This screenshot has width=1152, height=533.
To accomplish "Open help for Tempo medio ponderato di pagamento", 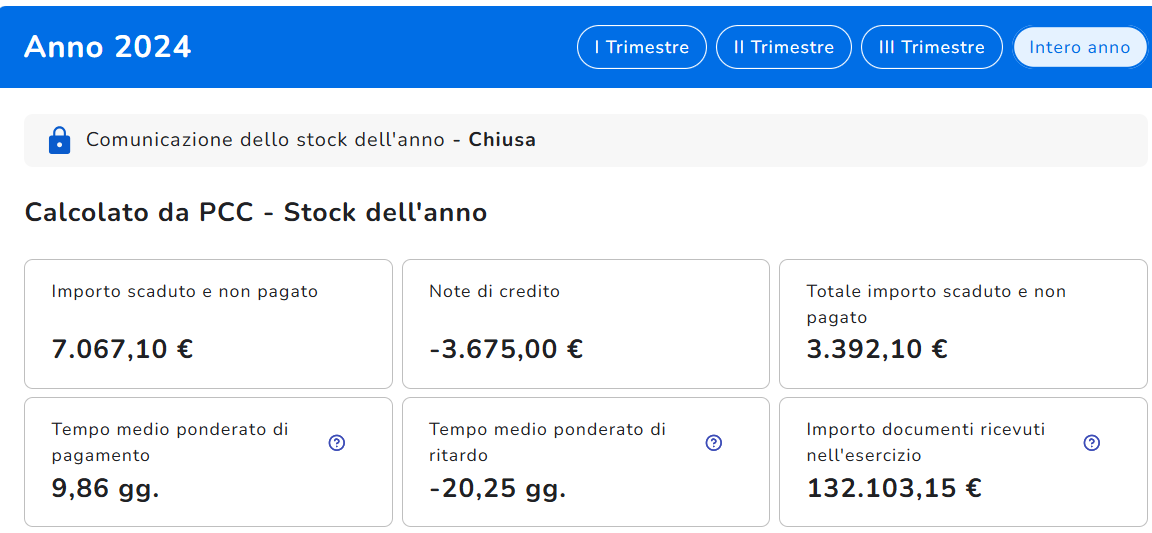I will pyautogui.click(x=337, y=443).
